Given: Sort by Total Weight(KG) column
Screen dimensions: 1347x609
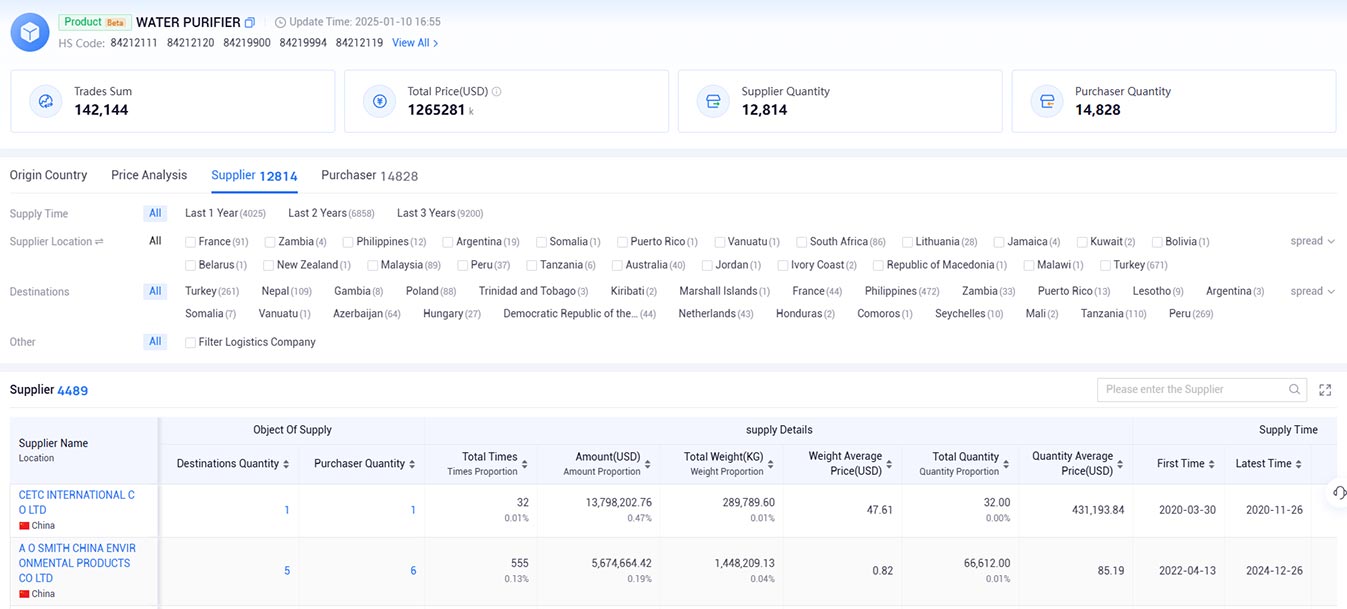Looking at the screenshot, I should [772, 464].
